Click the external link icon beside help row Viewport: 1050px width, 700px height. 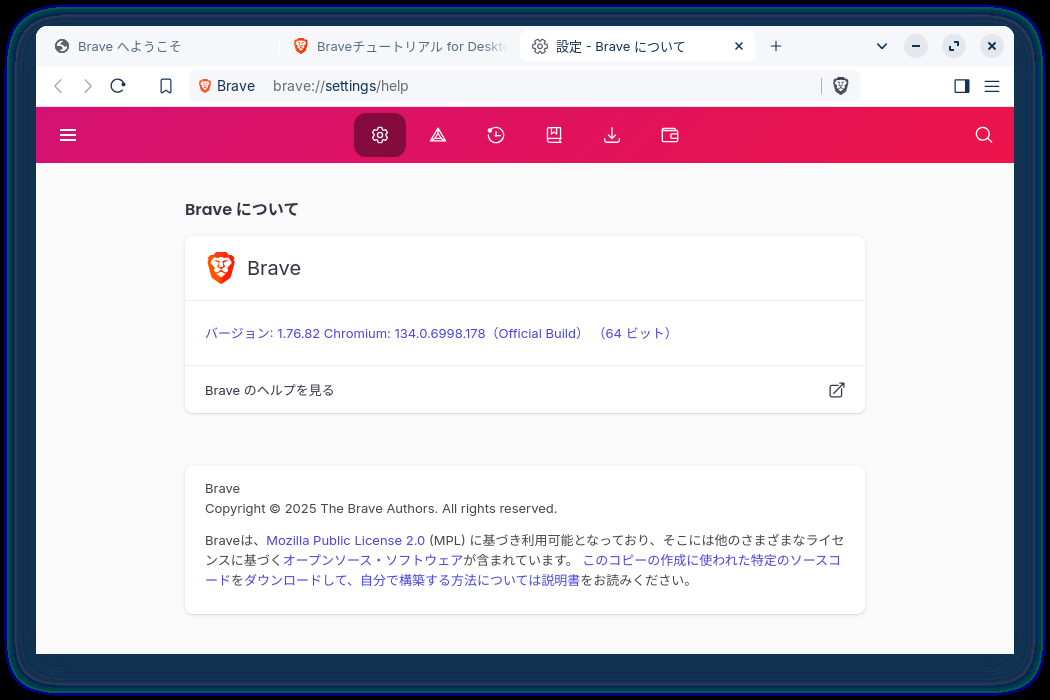coord(836,390)
